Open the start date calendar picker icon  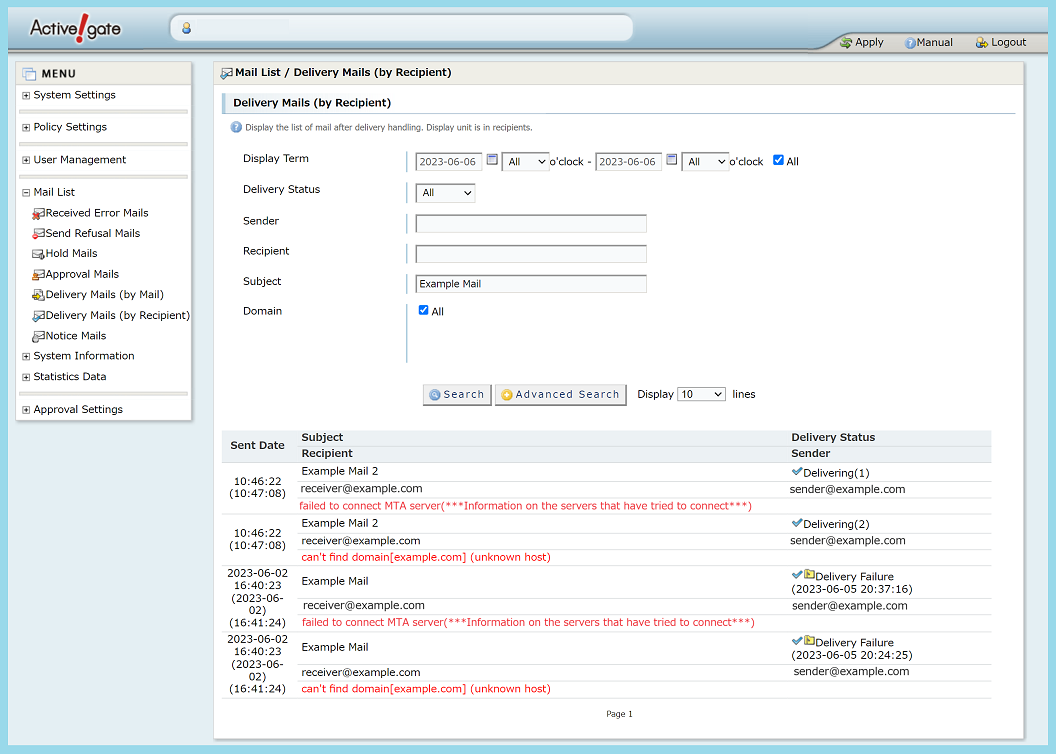pyautogui.click(x=492, y=160)
